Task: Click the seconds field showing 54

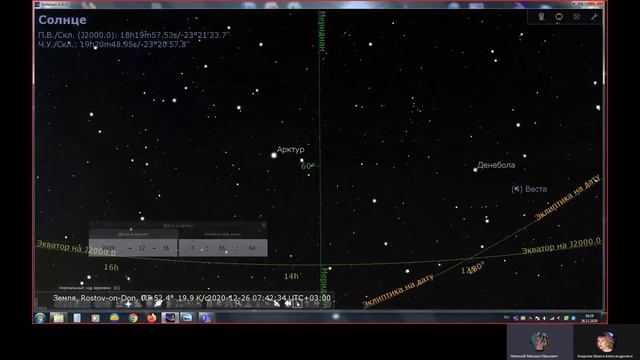Action: click(252, 248)
